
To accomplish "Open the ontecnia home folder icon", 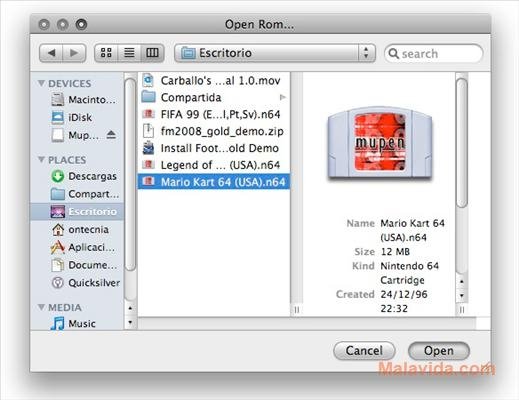I will pos(58,229).
